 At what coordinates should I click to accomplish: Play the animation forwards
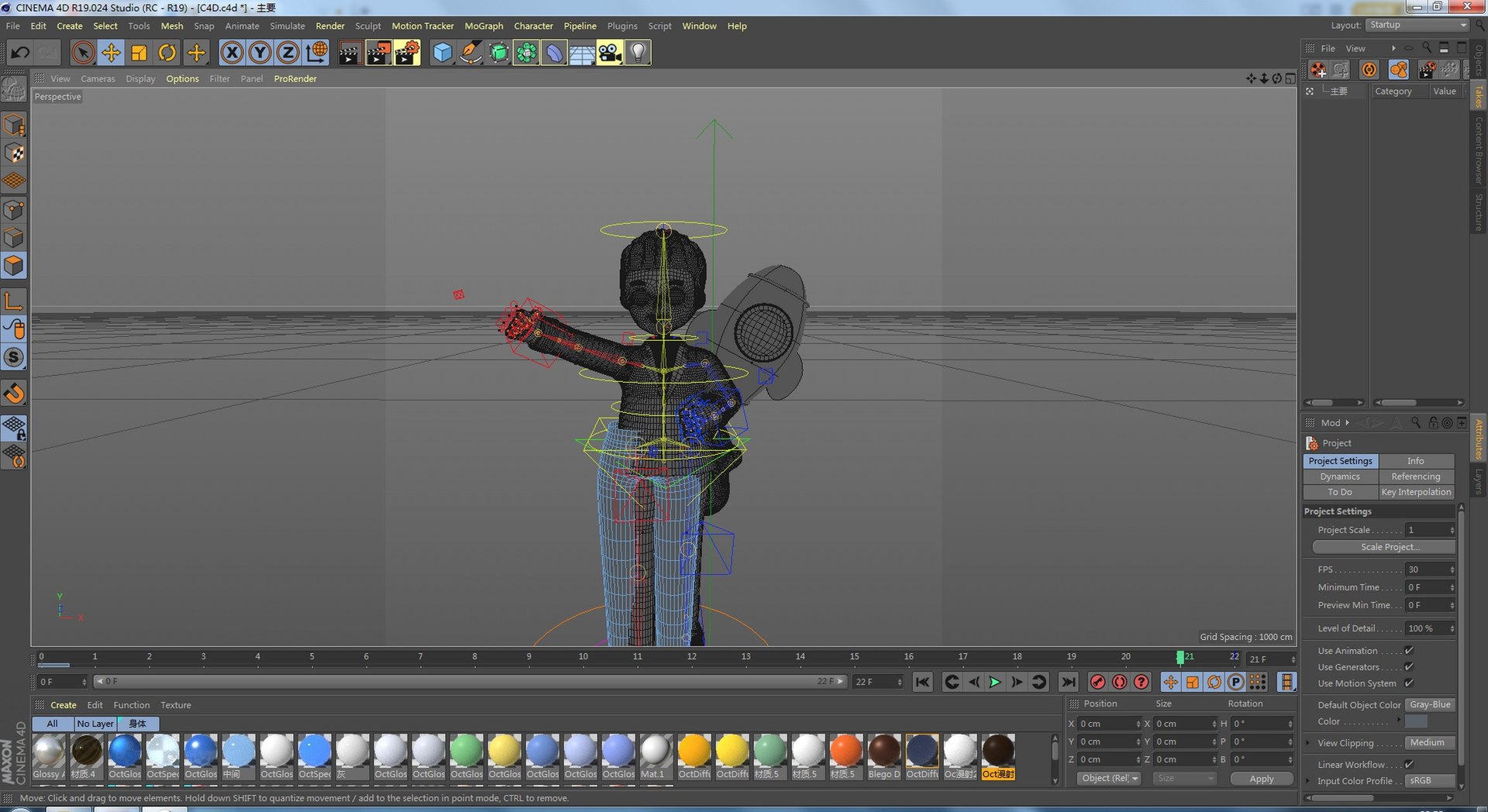click(x=995, y=682)
